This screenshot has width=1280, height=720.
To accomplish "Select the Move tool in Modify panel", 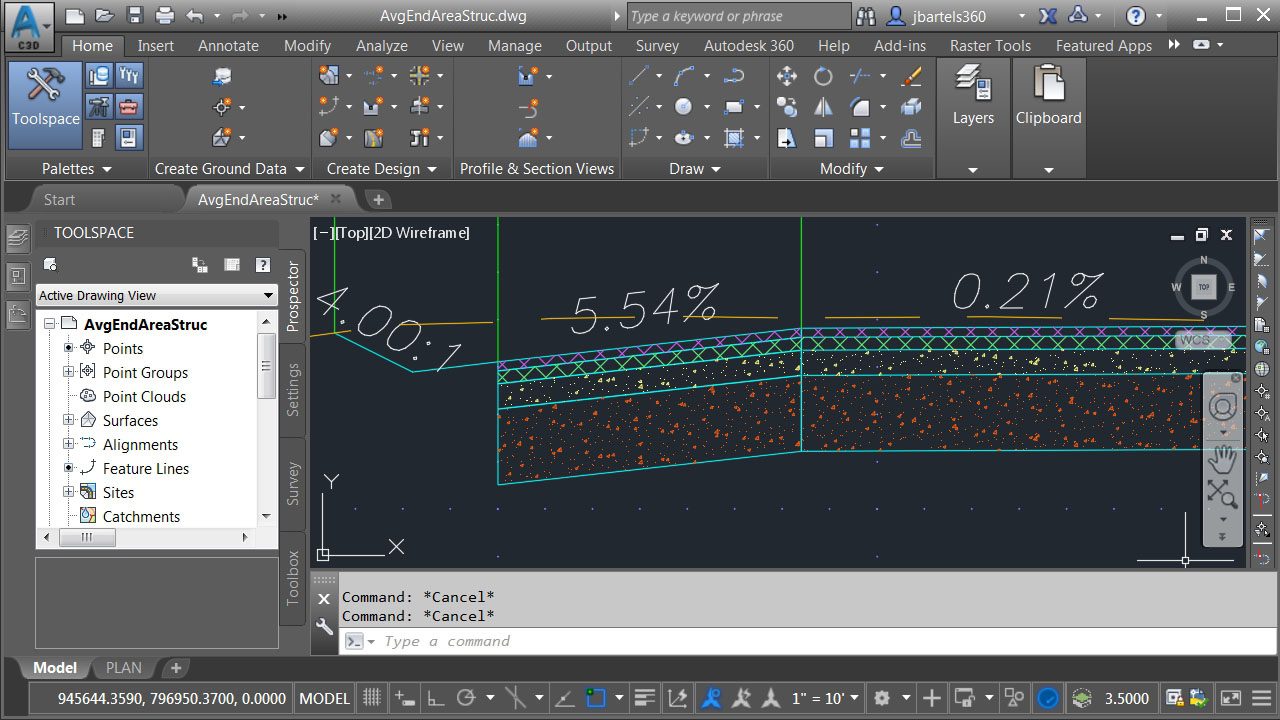I will click(787, 77).
